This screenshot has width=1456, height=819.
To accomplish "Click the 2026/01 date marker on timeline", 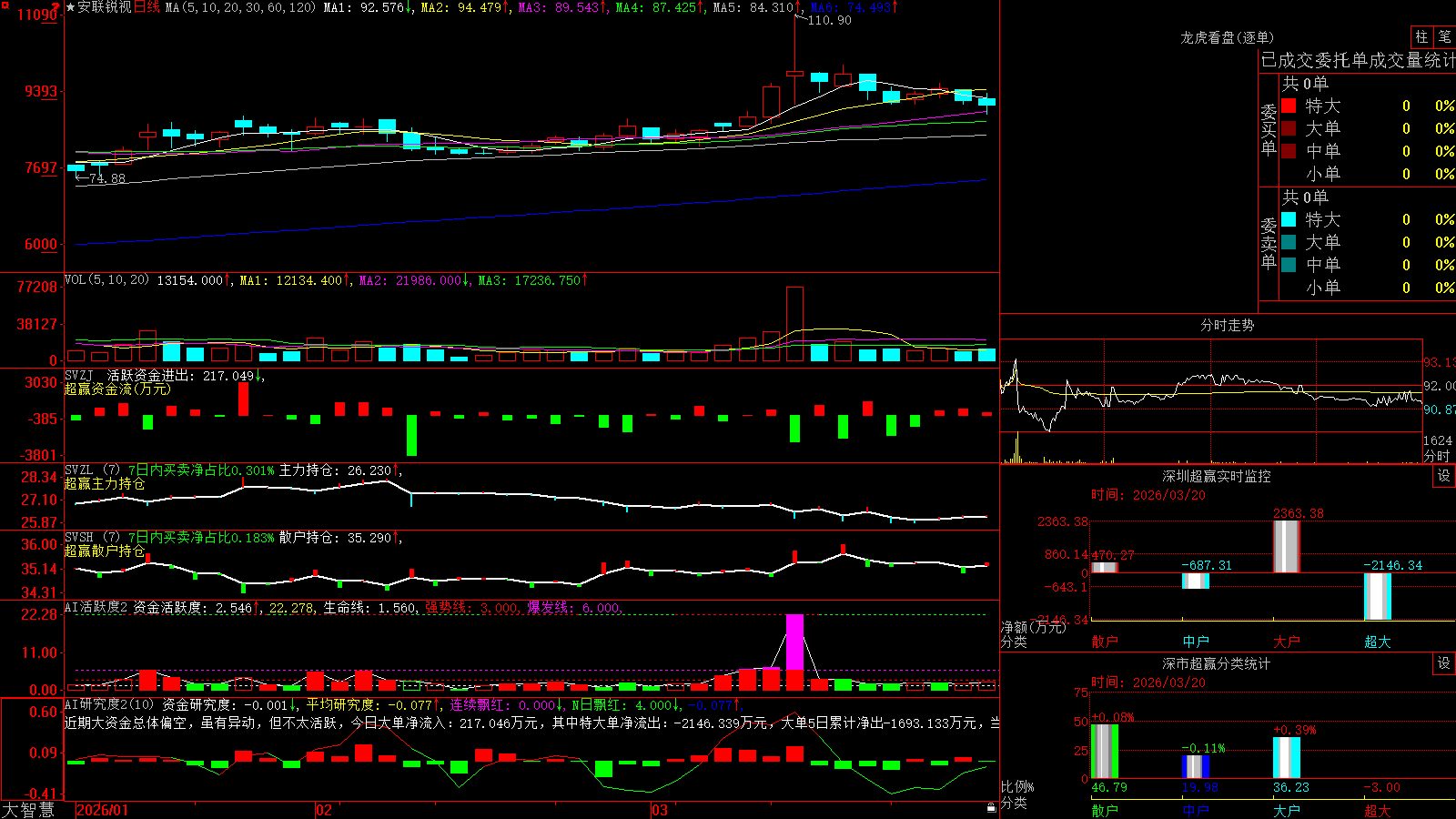I will tap(103, 810).
